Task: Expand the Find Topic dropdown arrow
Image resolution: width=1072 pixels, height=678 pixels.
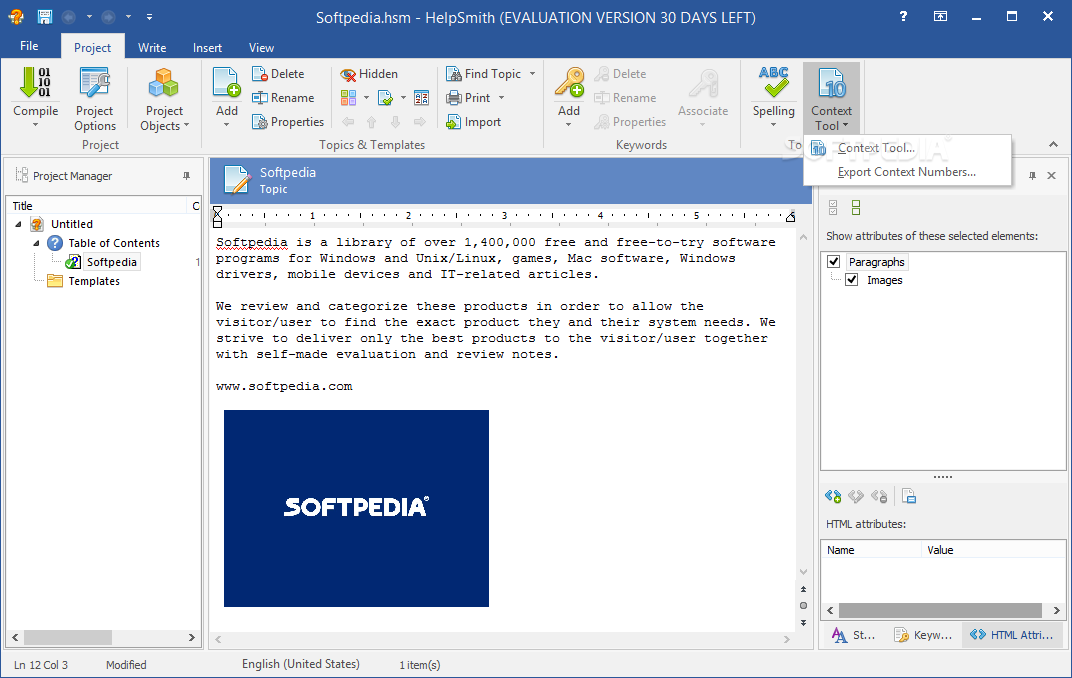Action: click(532, 74)
